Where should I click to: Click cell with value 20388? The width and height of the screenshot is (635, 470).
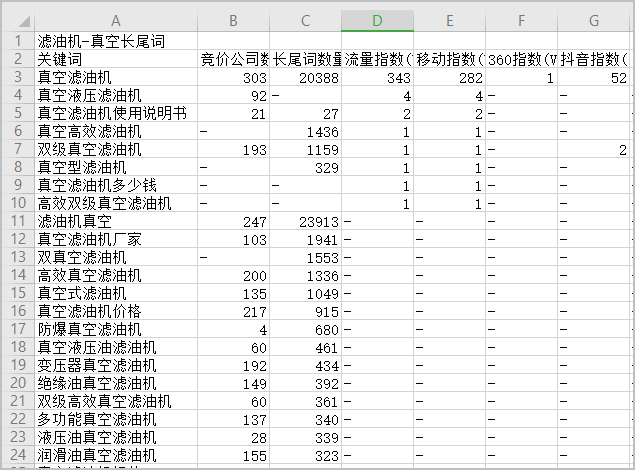pyautogui.click(x=305, y=77)
